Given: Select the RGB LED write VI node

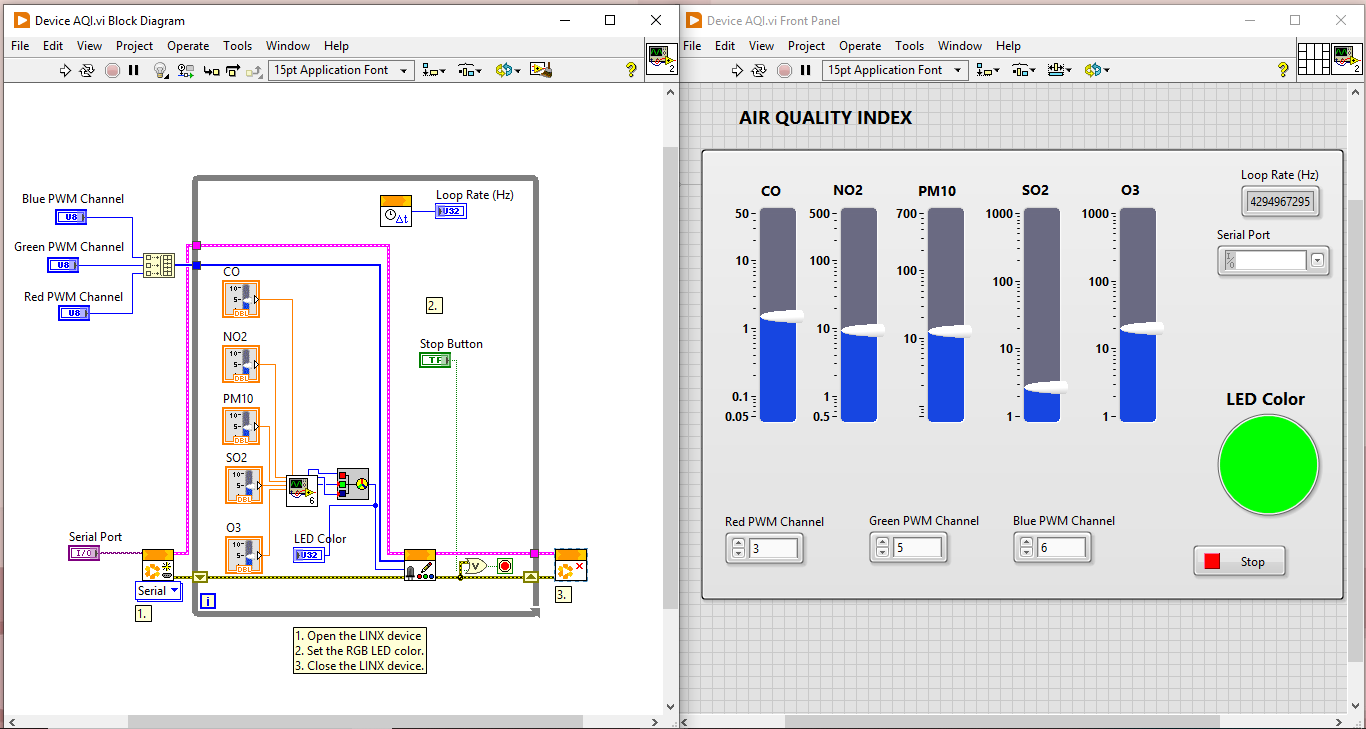Looking at the screenshot, I should [420, 565].
